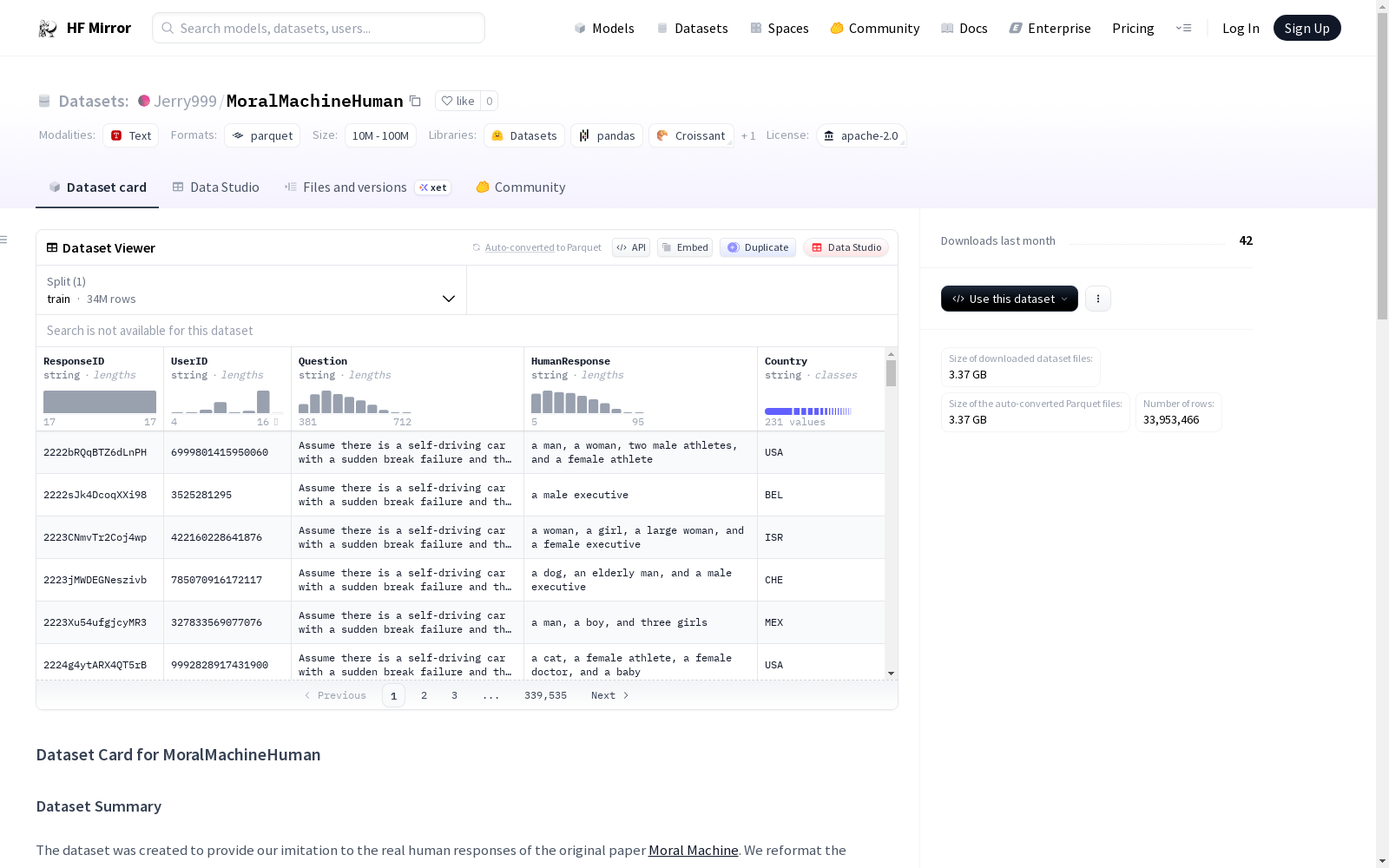Click the heart like button

coord(458,101)
